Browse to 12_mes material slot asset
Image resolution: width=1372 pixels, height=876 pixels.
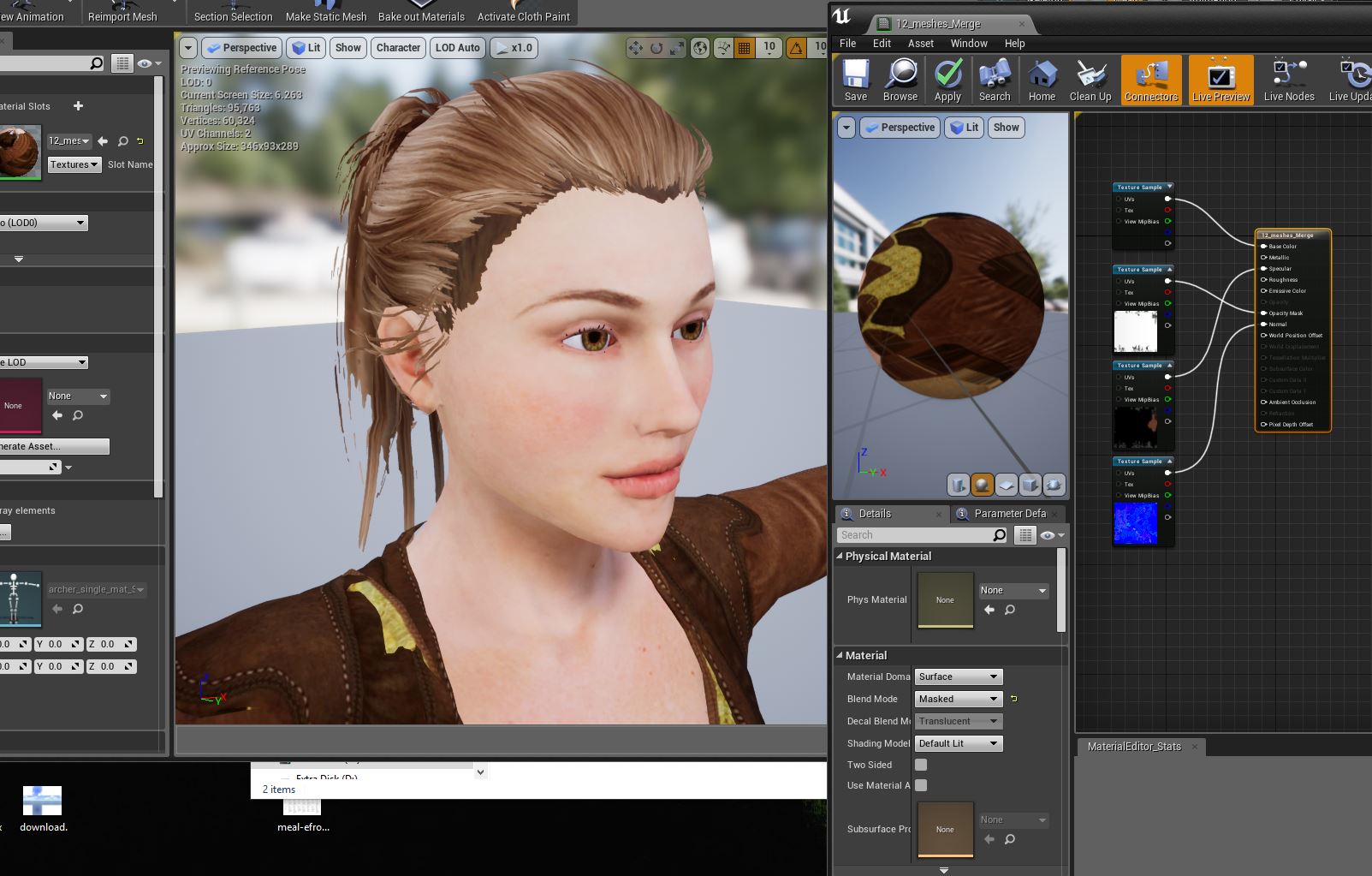point(122,141)
